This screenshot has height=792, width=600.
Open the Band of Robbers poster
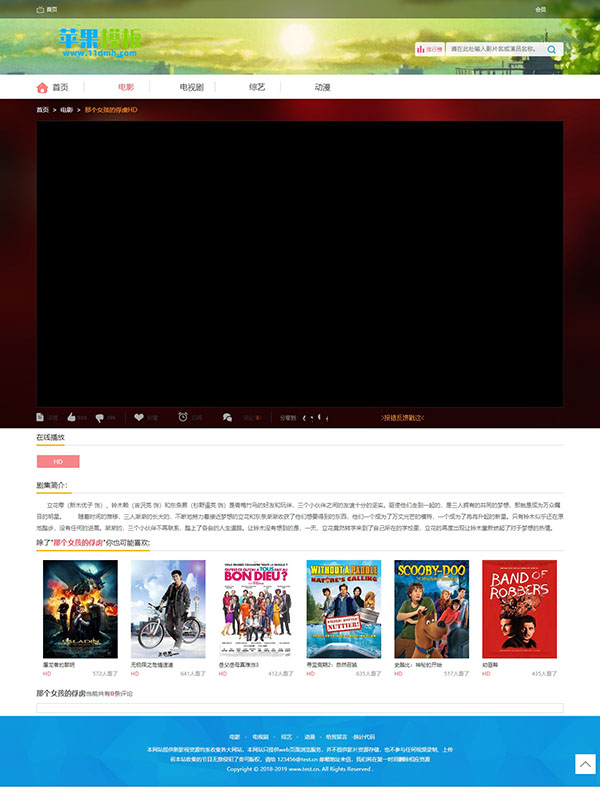pos(519,608)
